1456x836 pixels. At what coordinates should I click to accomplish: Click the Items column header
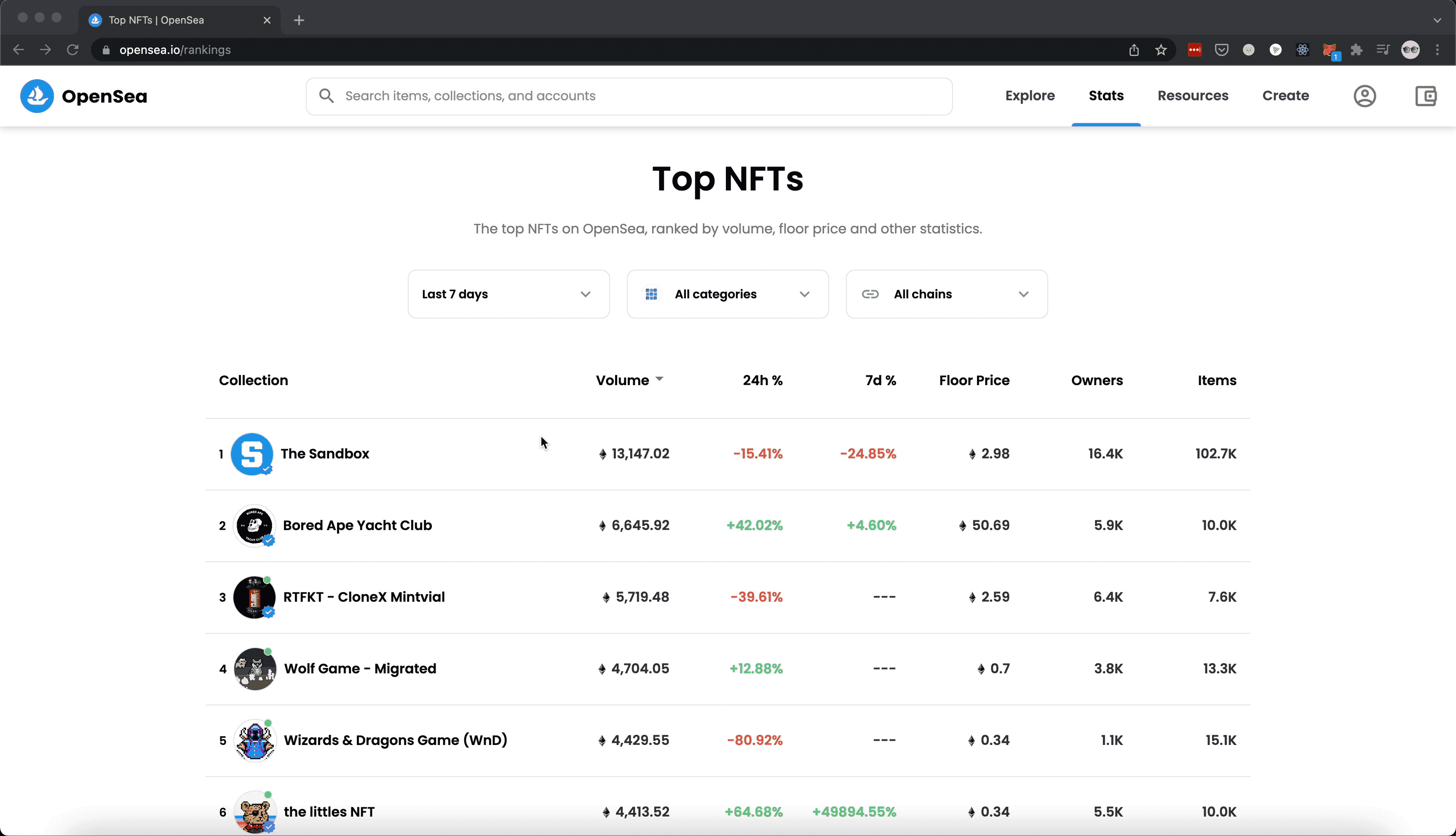1217,380
